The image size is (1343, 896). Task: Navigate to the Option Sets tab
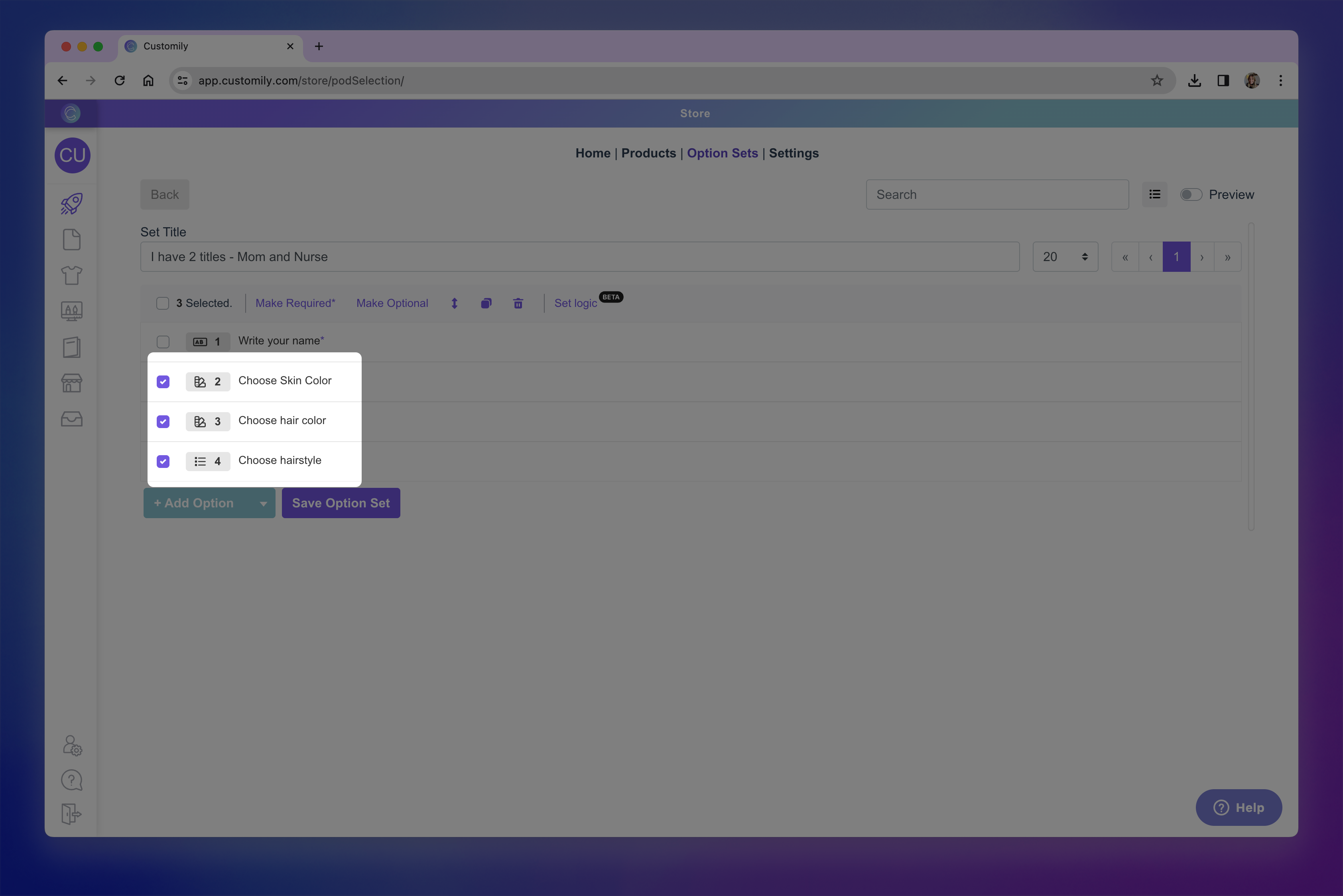click(x=722, y=153)
